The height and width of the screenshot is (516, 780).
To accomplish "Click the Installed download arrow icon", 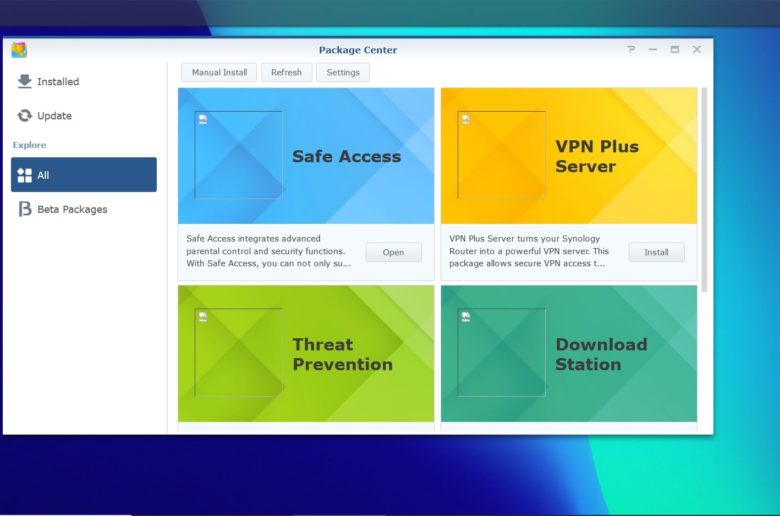I will 24,81.
